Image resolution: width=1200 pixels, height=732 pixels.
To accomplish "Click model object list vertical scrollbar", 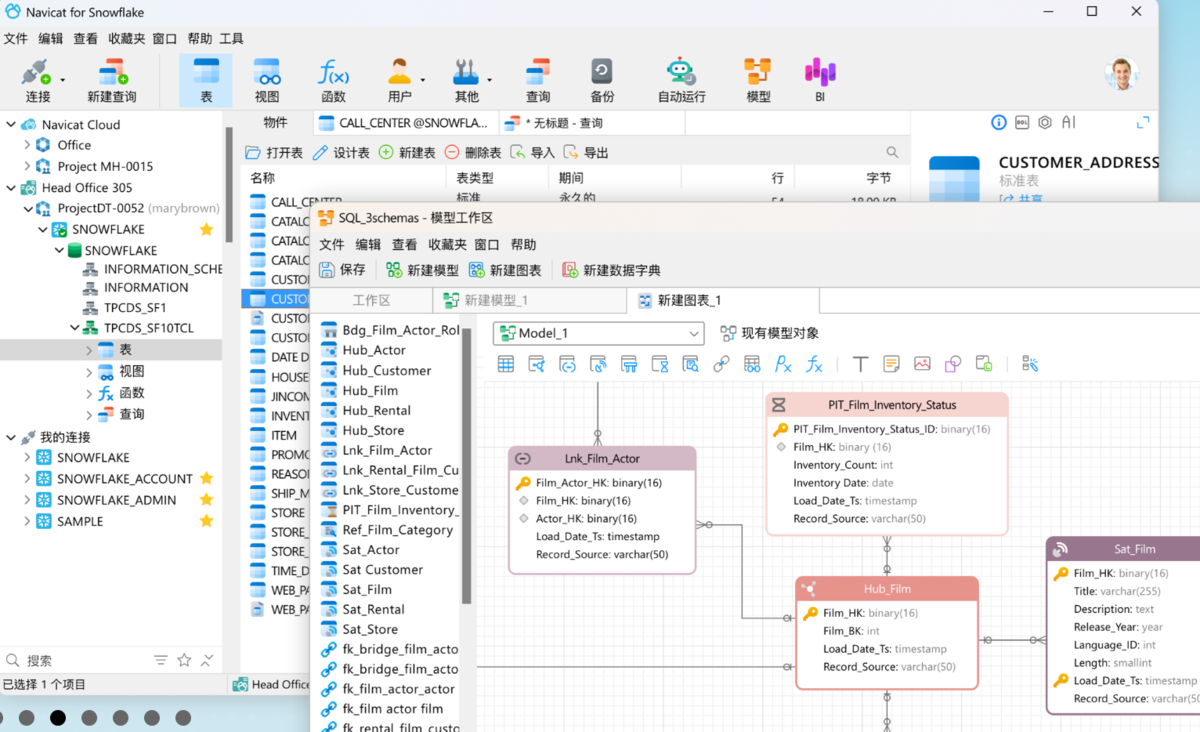I will tap(466, 466).
